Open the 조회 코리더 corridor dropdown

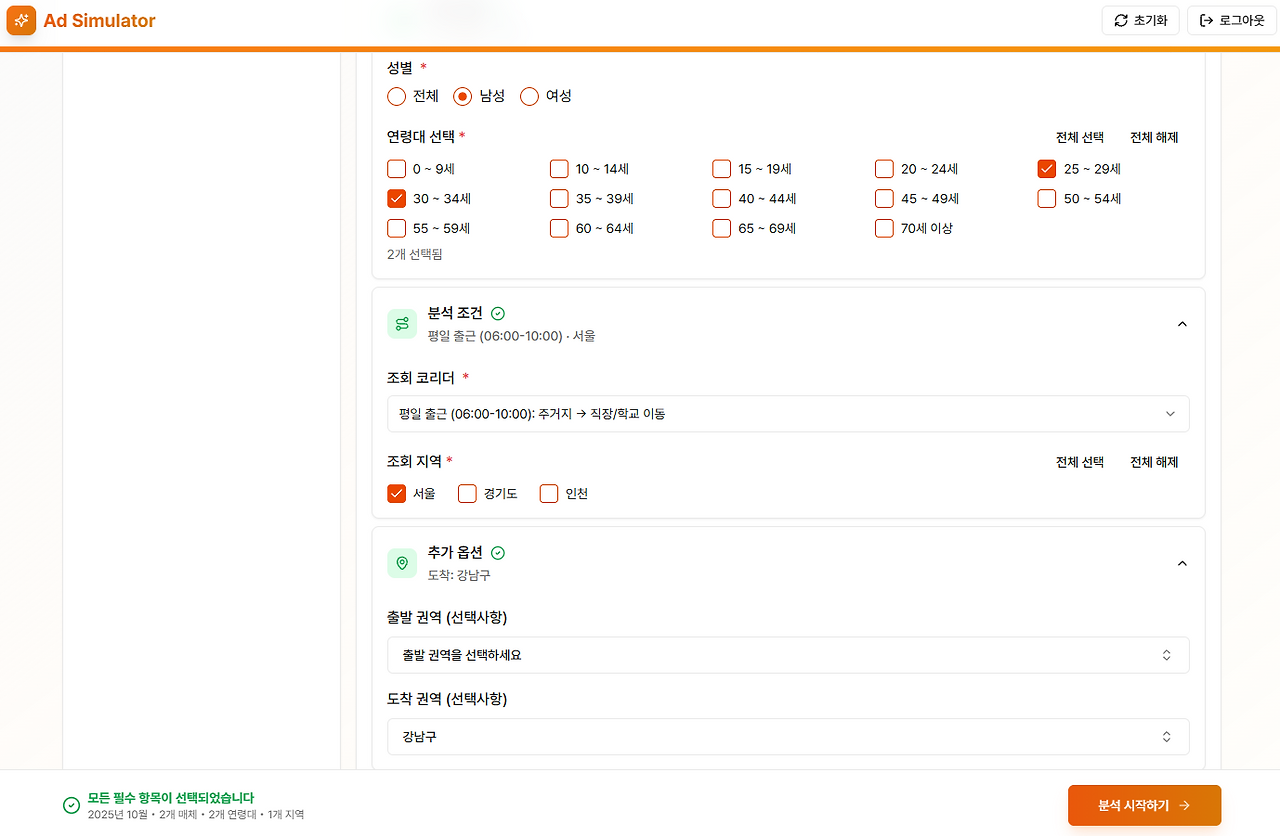click(788, 413)
